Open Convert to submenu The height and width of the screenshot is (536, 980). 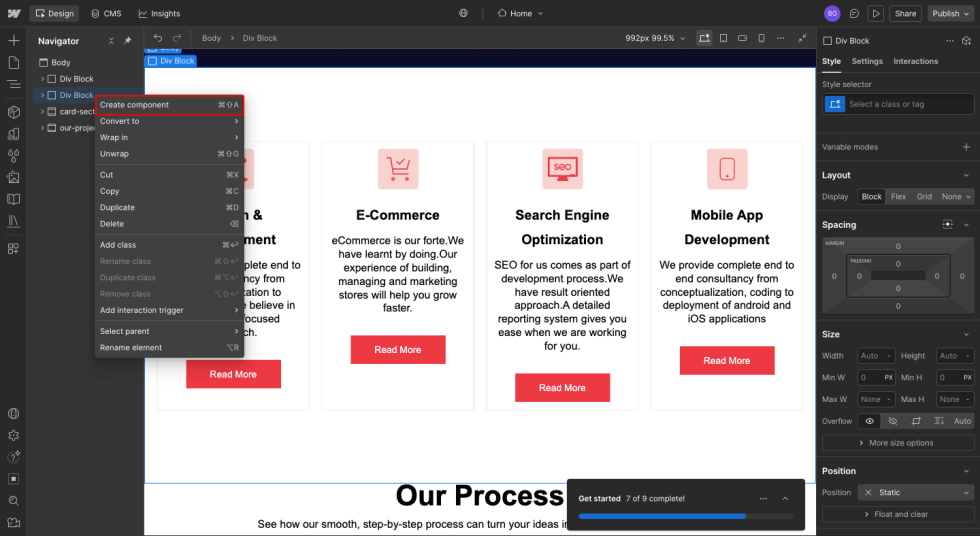(x=169, y=121)
